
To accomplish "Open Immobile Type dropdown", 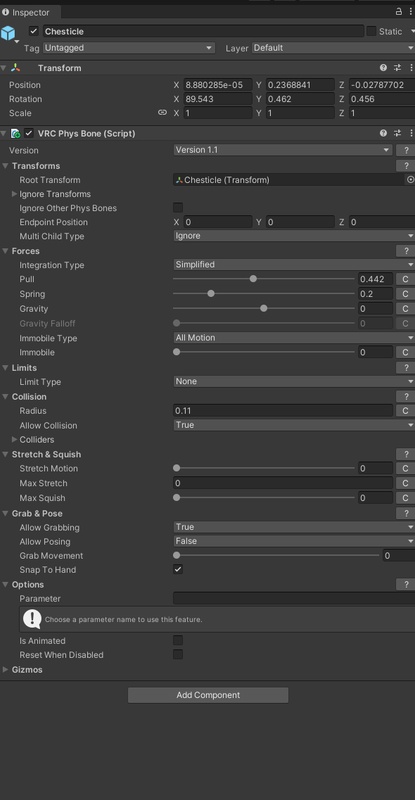I will [x=294, y=338].
